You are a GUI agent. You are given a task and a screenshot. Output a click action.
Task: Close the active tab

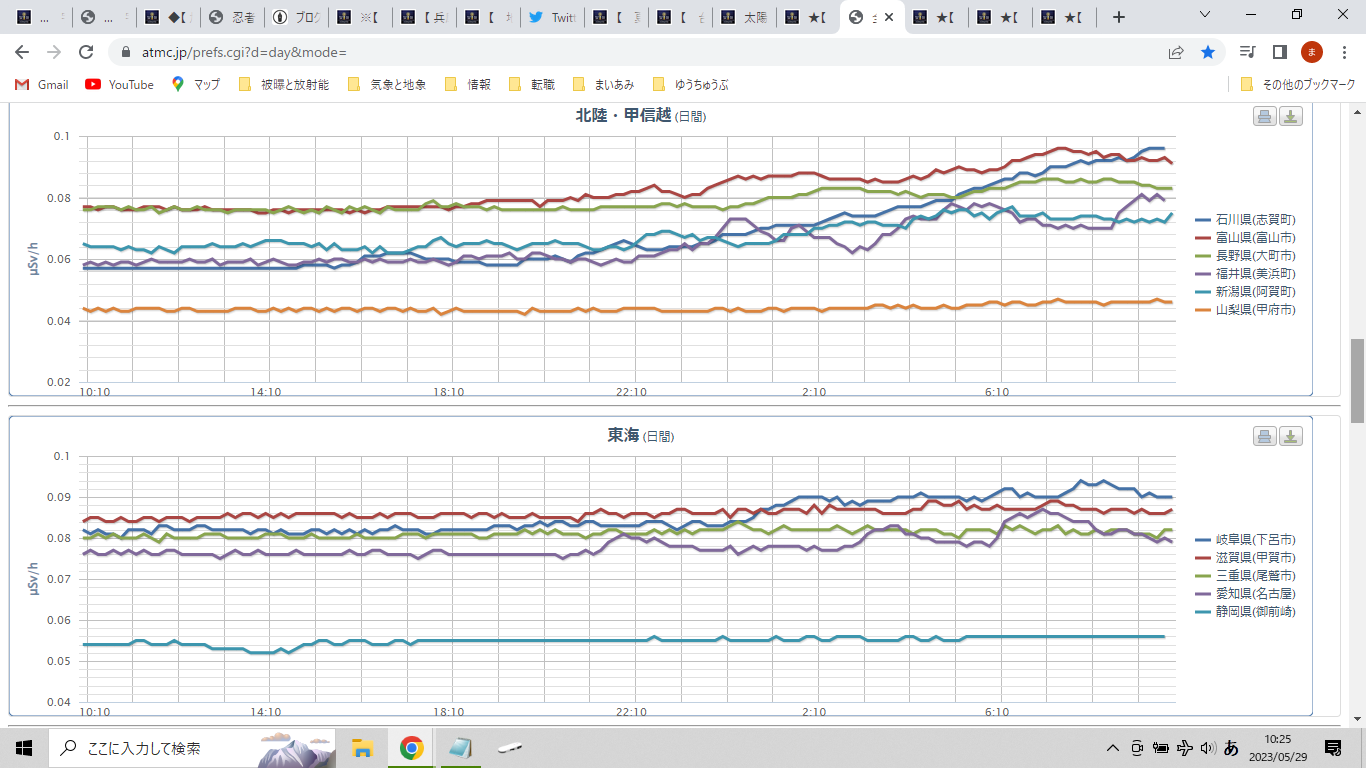(x=889, y=17)
